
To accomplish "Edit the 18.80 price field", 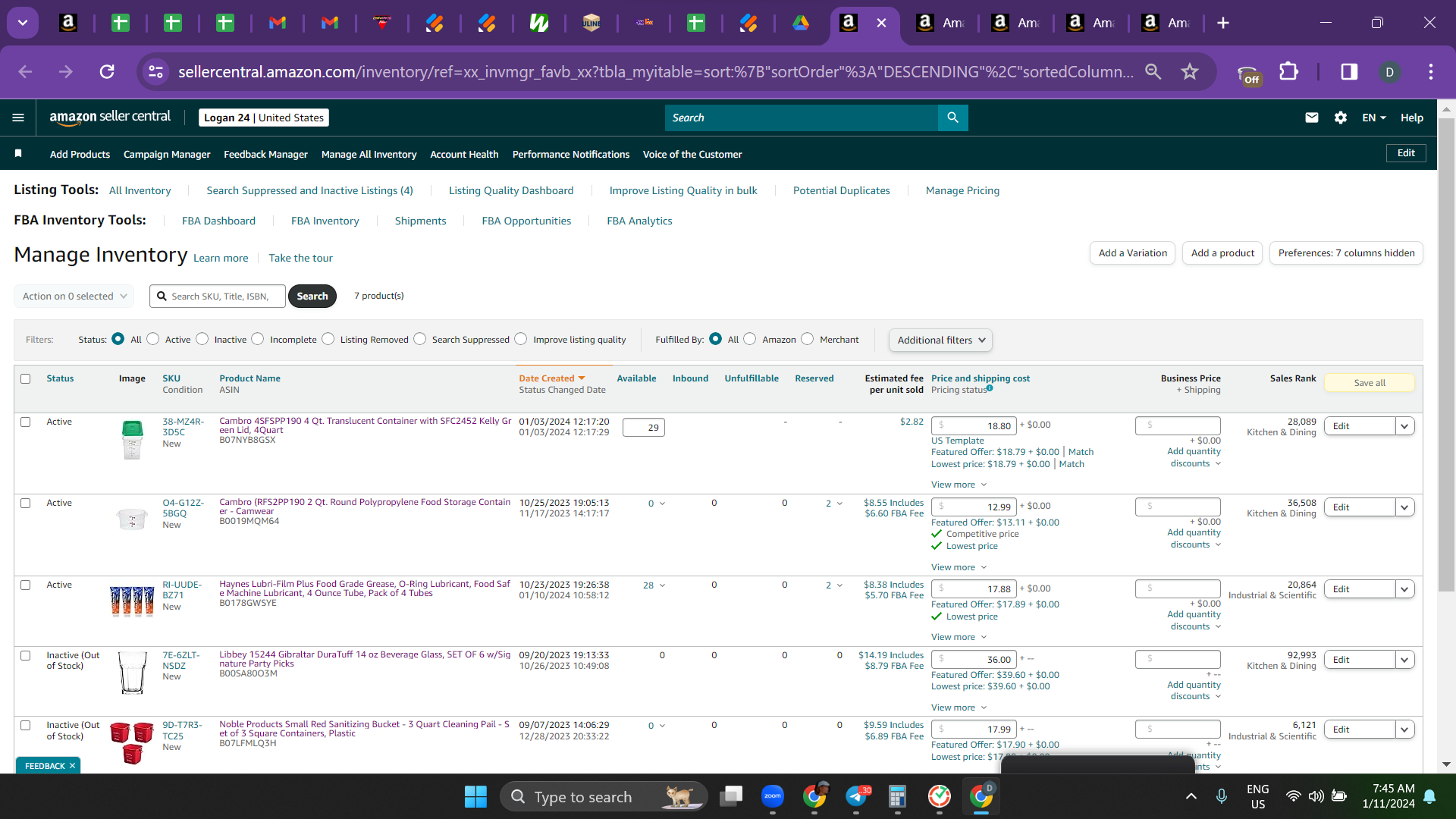I will click(974, 426).
